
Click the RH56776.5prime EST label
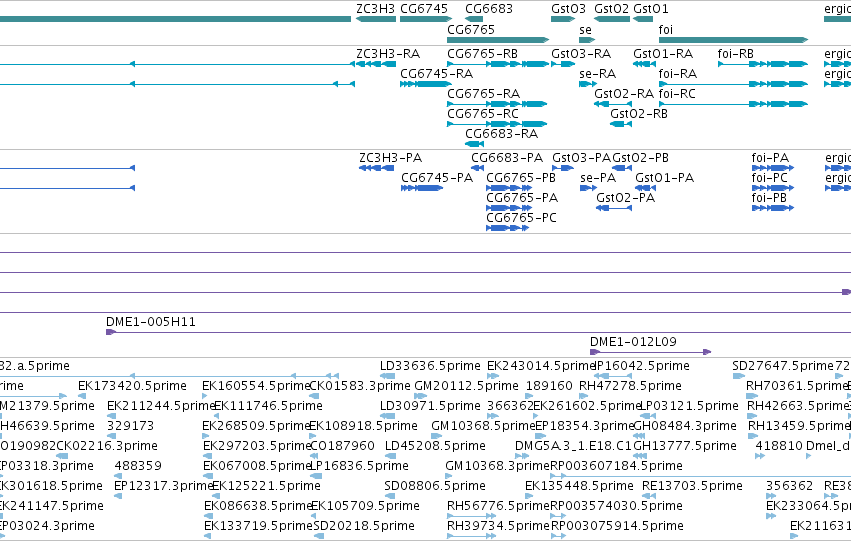[498, 506]
